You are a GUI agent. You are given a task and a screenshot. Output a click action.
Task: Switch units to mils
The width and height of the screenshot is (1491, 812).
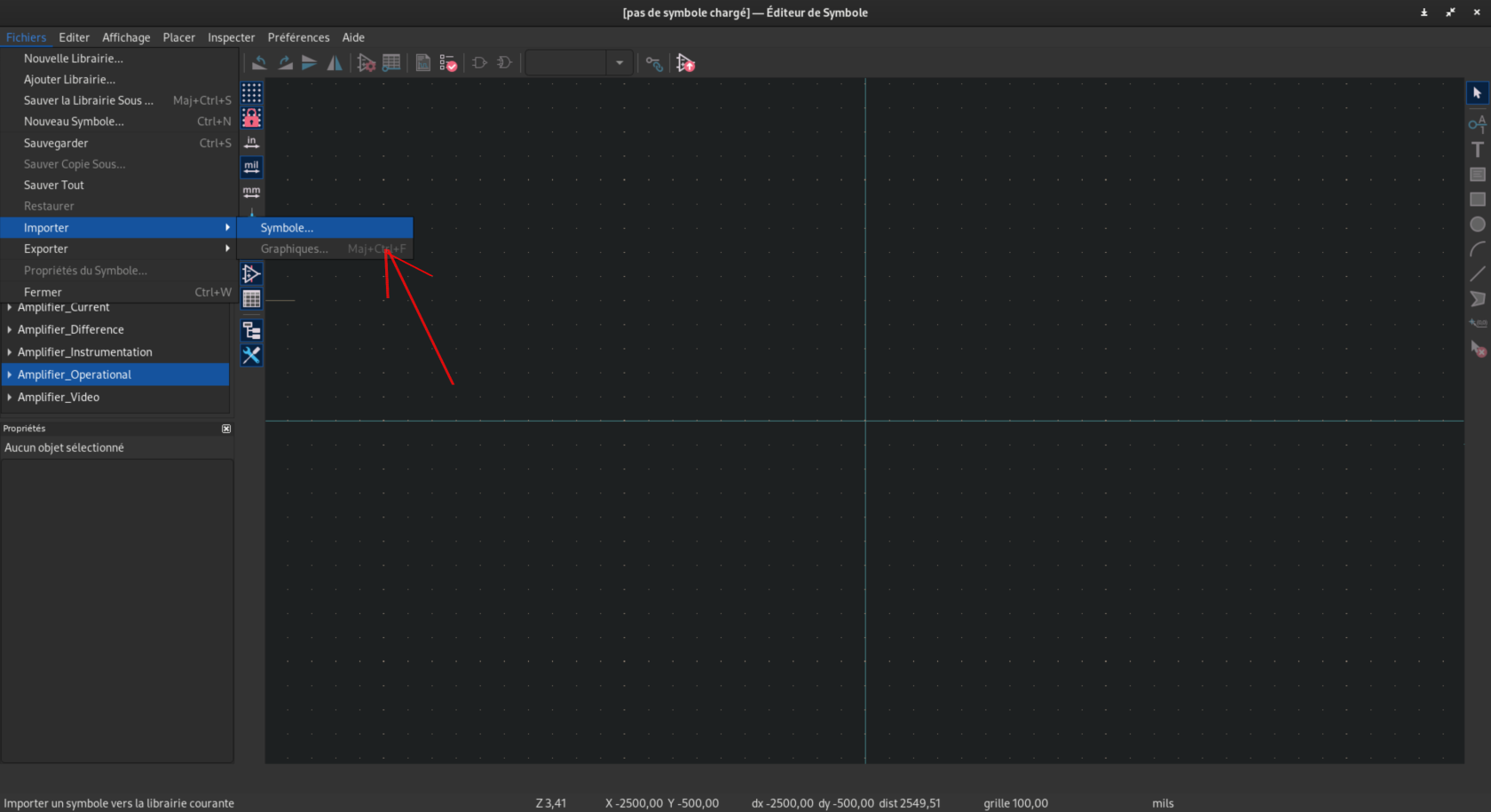pyautogui.click(x=252, y=167)
